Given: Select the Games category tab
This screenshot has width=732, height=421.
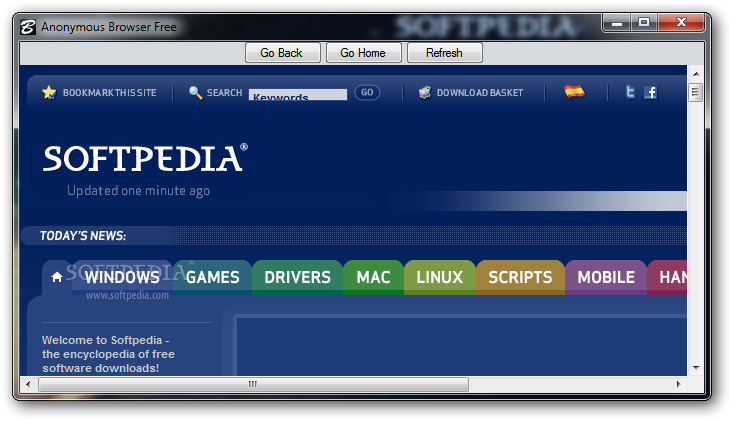Looking at the screenshot, I should click(212, 277).
